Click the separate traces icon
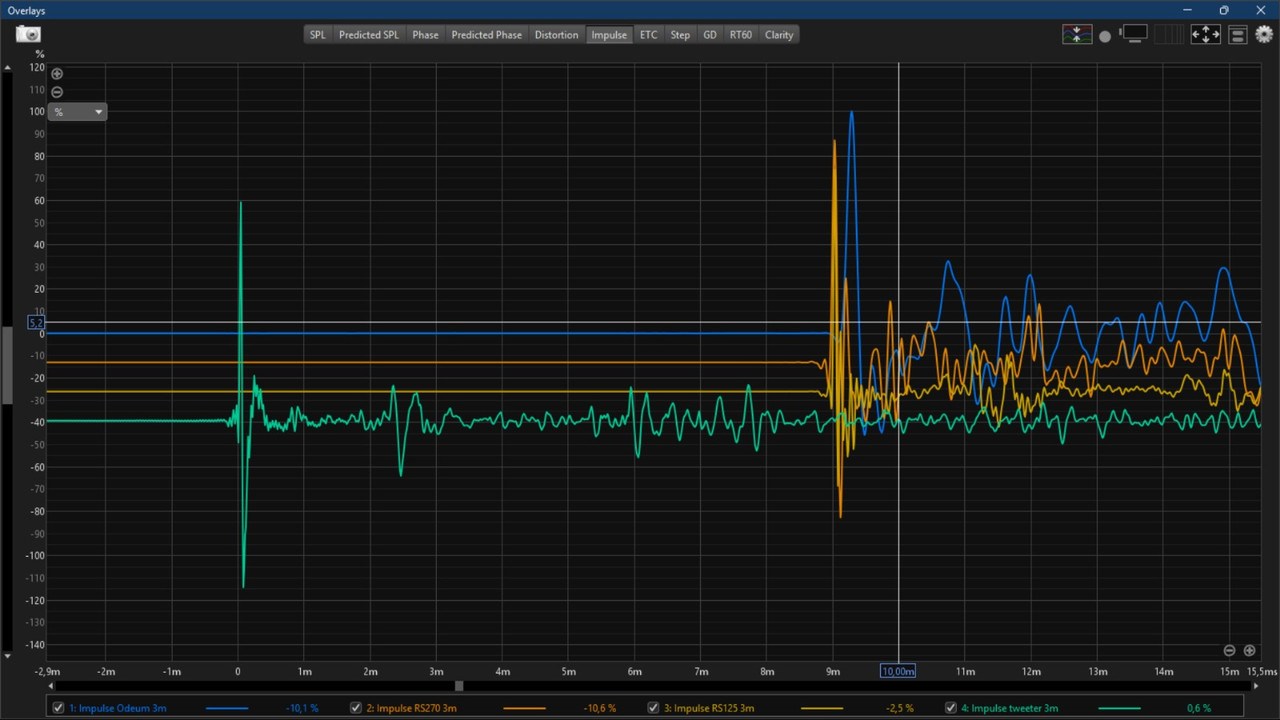Viewport: 1280px width, 720px height. (x=1077, y=34)
